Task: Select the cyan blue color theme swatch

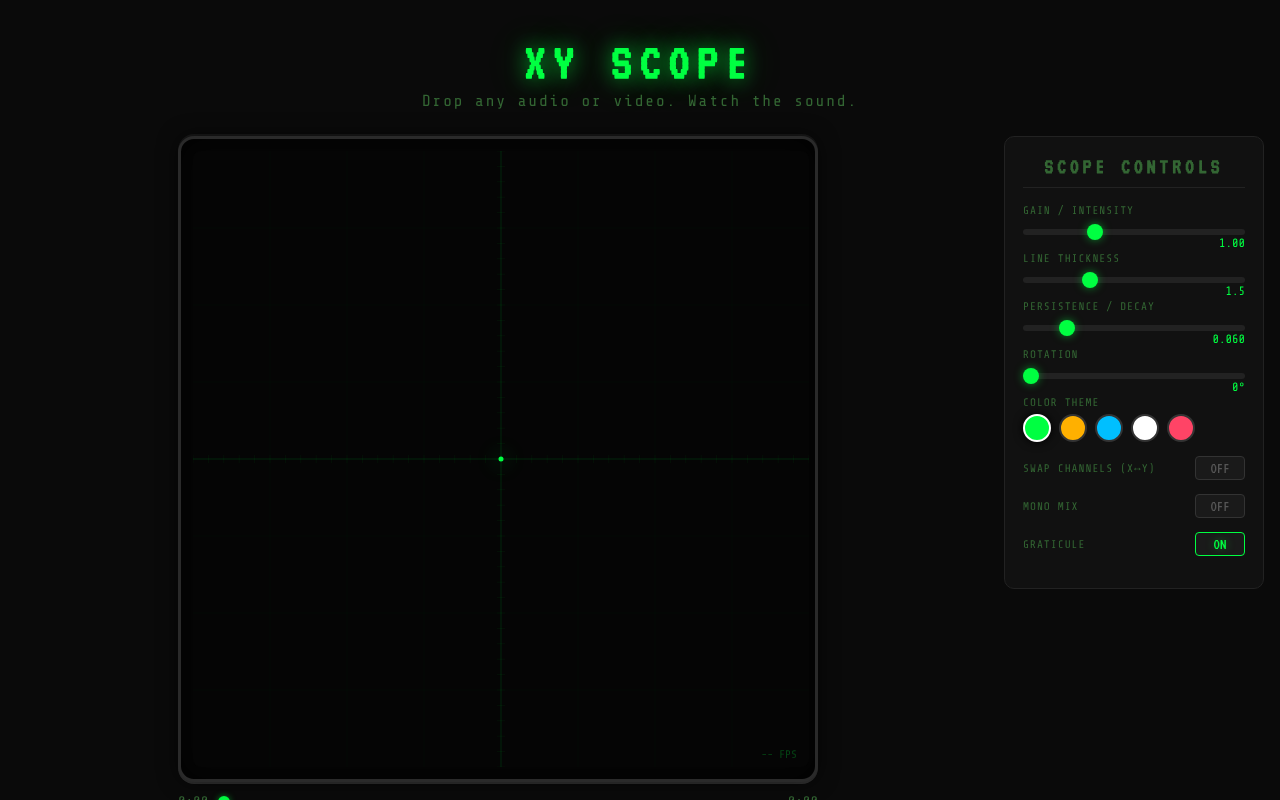Action: click(1109, 428)
